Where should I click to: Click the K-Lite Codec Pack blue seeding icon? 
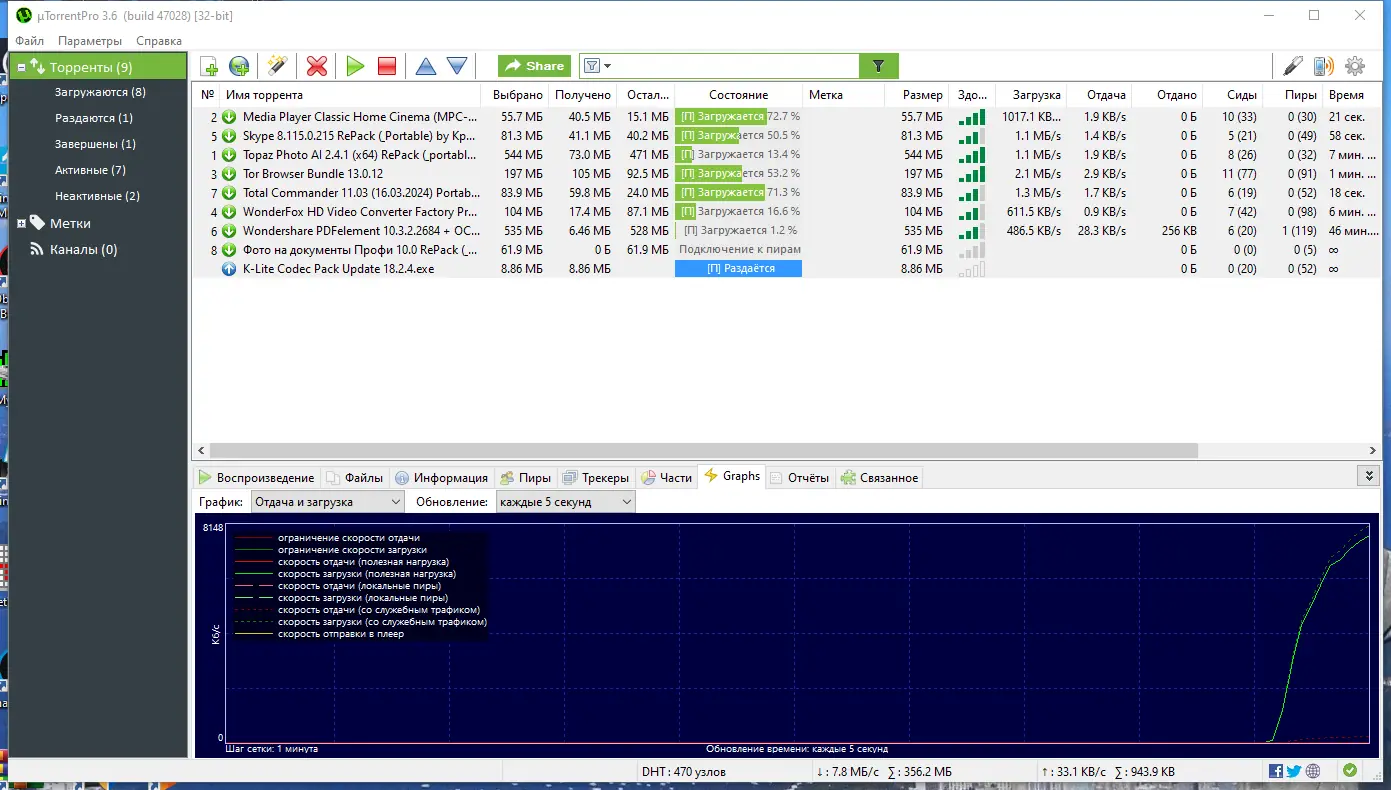point(229,268)
